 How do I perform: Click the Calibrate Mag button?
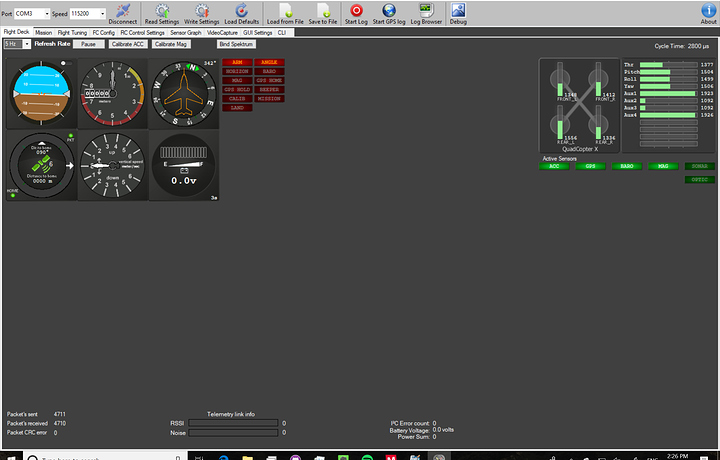tap(171, 44)
